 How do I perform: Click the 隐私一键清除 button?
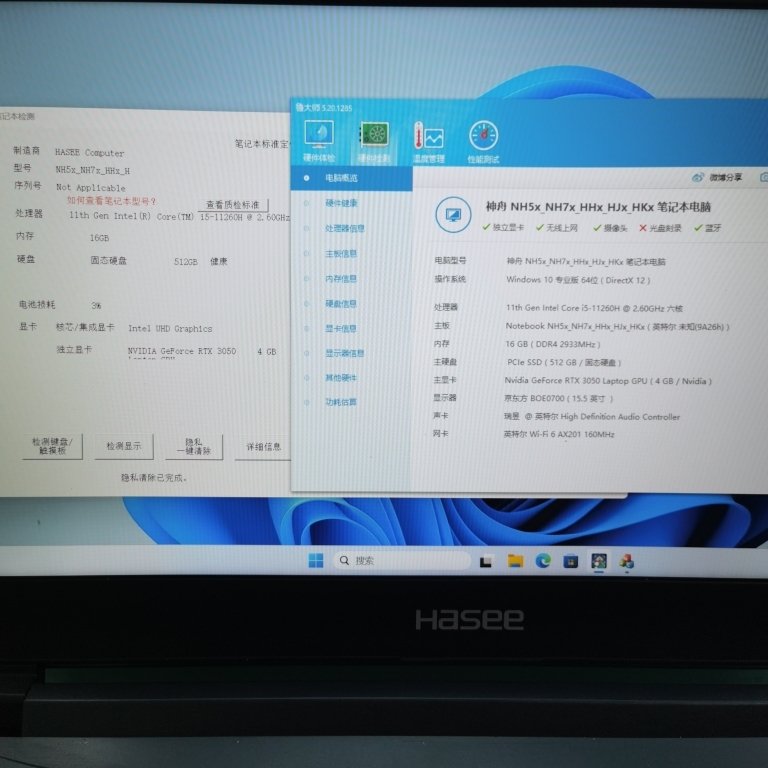coord(196,446)
